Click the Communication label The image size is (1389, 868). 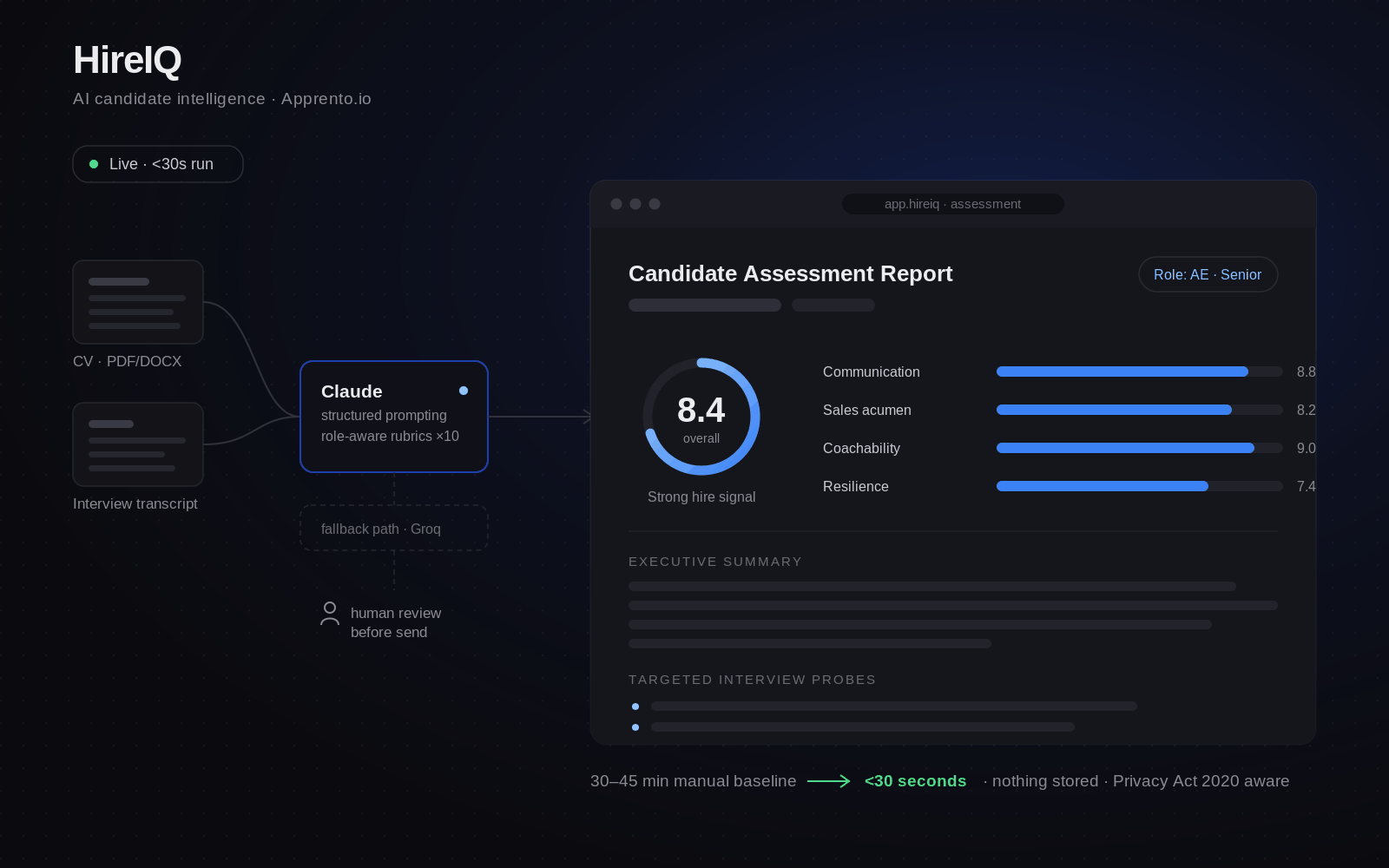pyautogui.click(x=872, y=372)
